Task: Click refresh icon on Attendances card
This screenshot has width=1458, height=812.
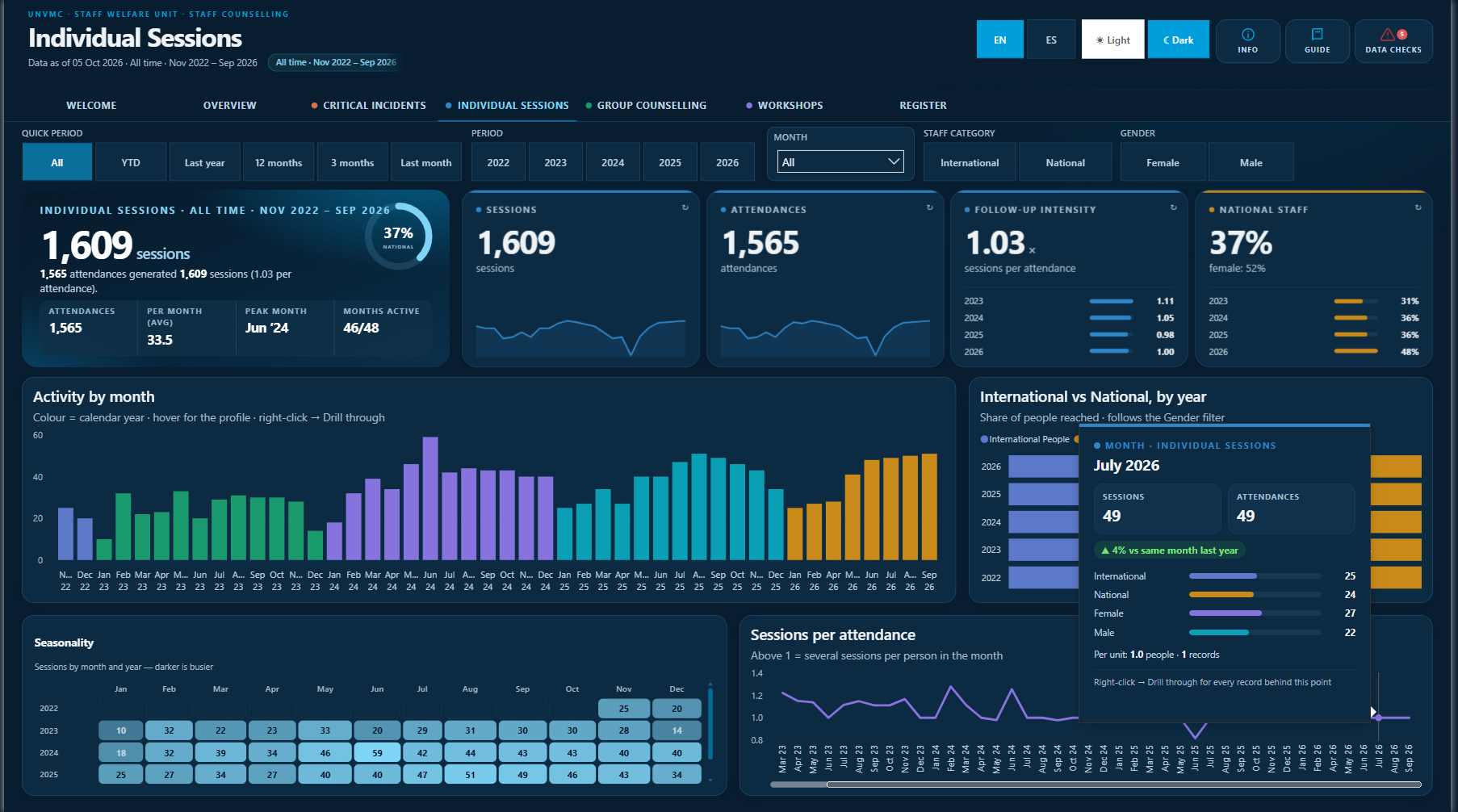Action: pyautogui.click(x=930, y=207)
